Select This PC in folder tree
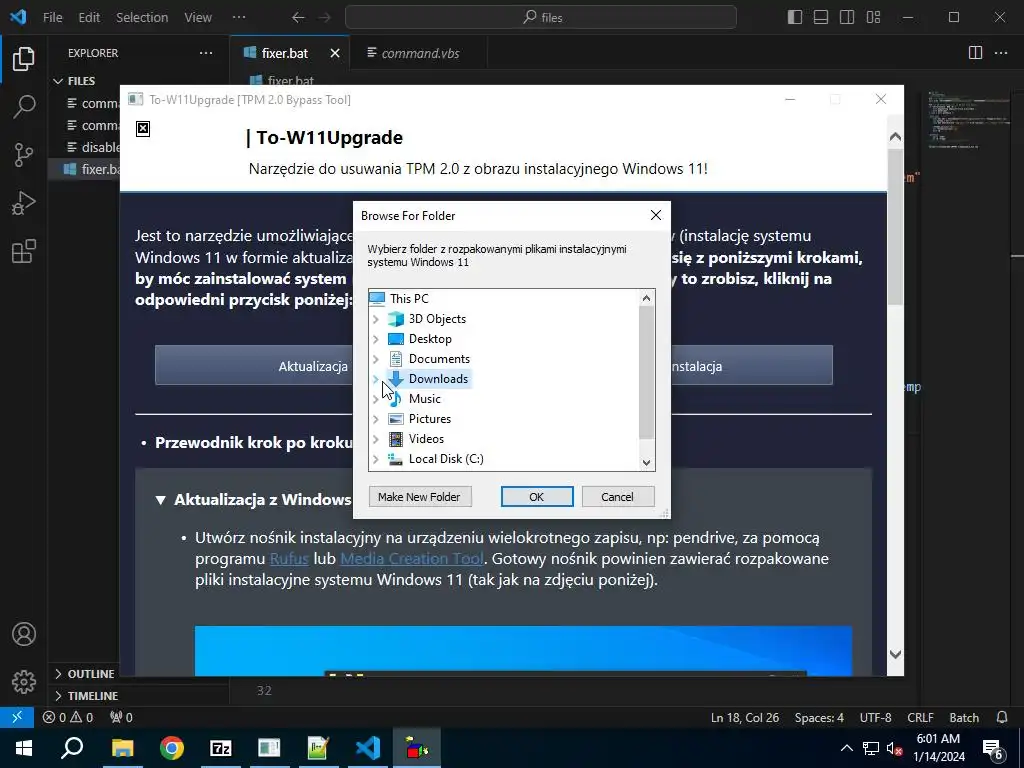The image size is (1024, 768). click(x=409, y=299)
